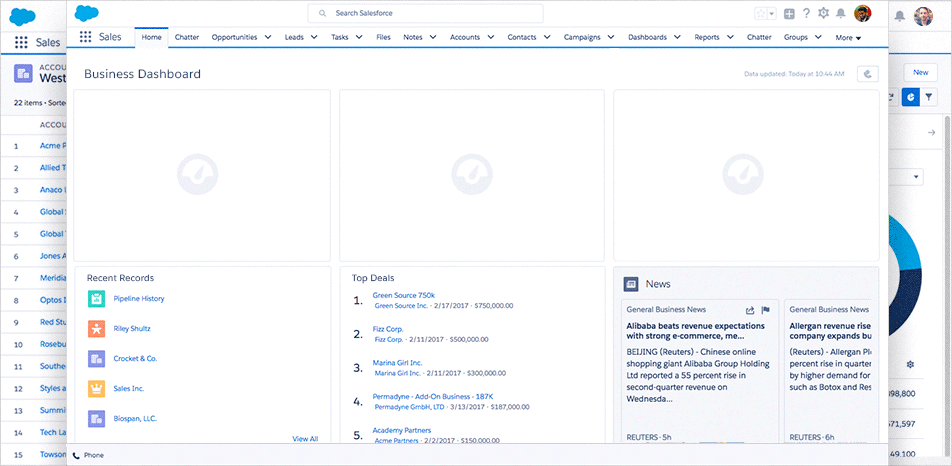This screenshot has width=952, height=466.
Task: Open the Green Source Inc. account link
Action: pyautogui.click(x=401, y=306)
